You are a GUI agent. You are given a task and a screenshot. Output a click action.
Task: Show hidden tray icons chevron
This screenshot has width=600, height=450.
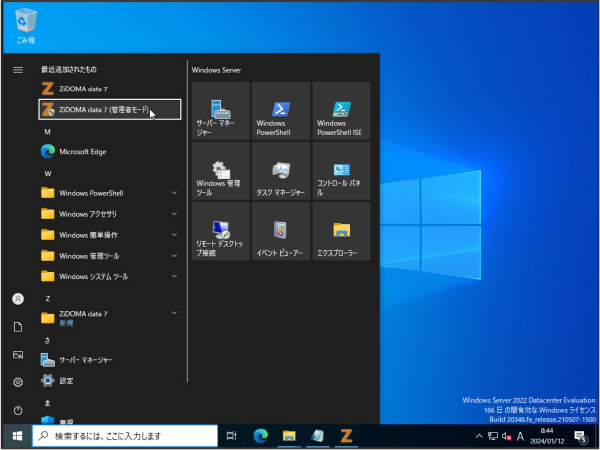(479, 436)
